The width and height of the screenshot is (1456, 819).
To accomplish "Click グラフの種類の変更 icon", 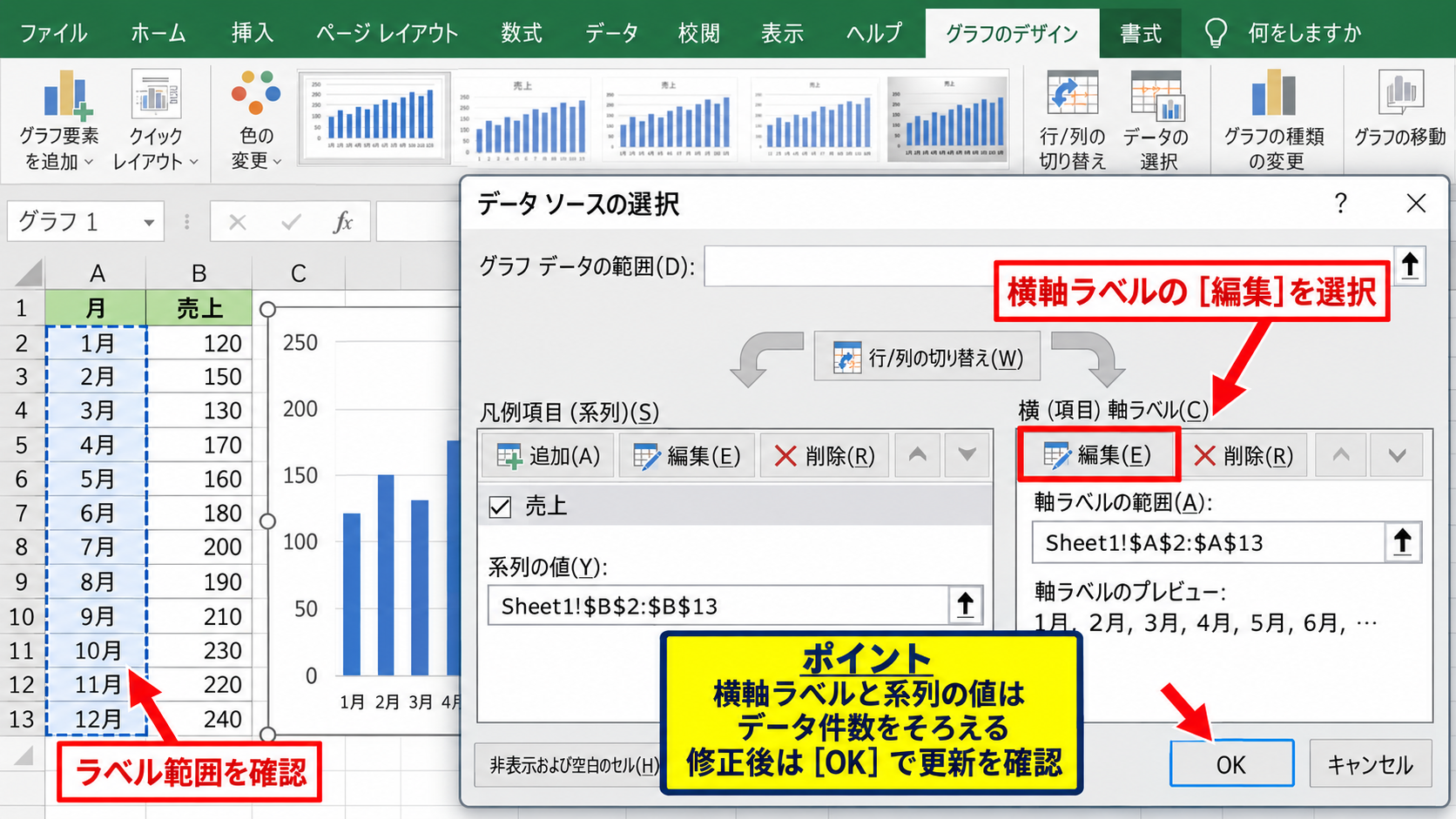I will (1274, 120).
